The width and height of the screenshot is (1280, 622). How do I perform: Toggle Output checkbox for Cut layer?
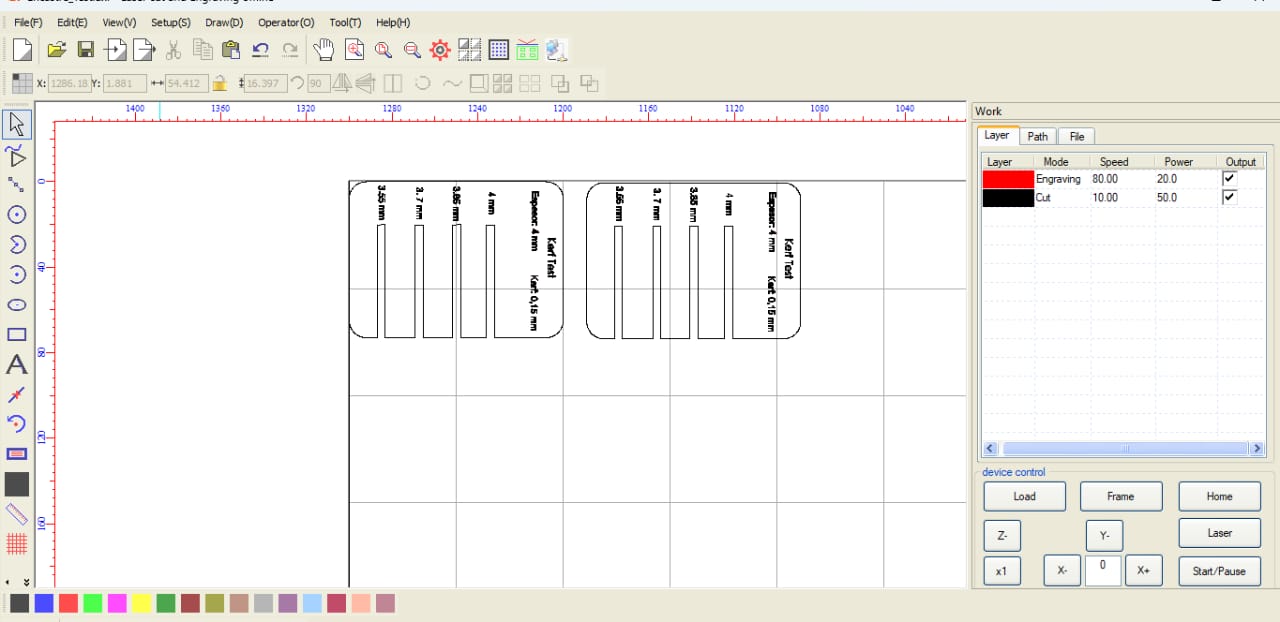(x=1230, y=198)
